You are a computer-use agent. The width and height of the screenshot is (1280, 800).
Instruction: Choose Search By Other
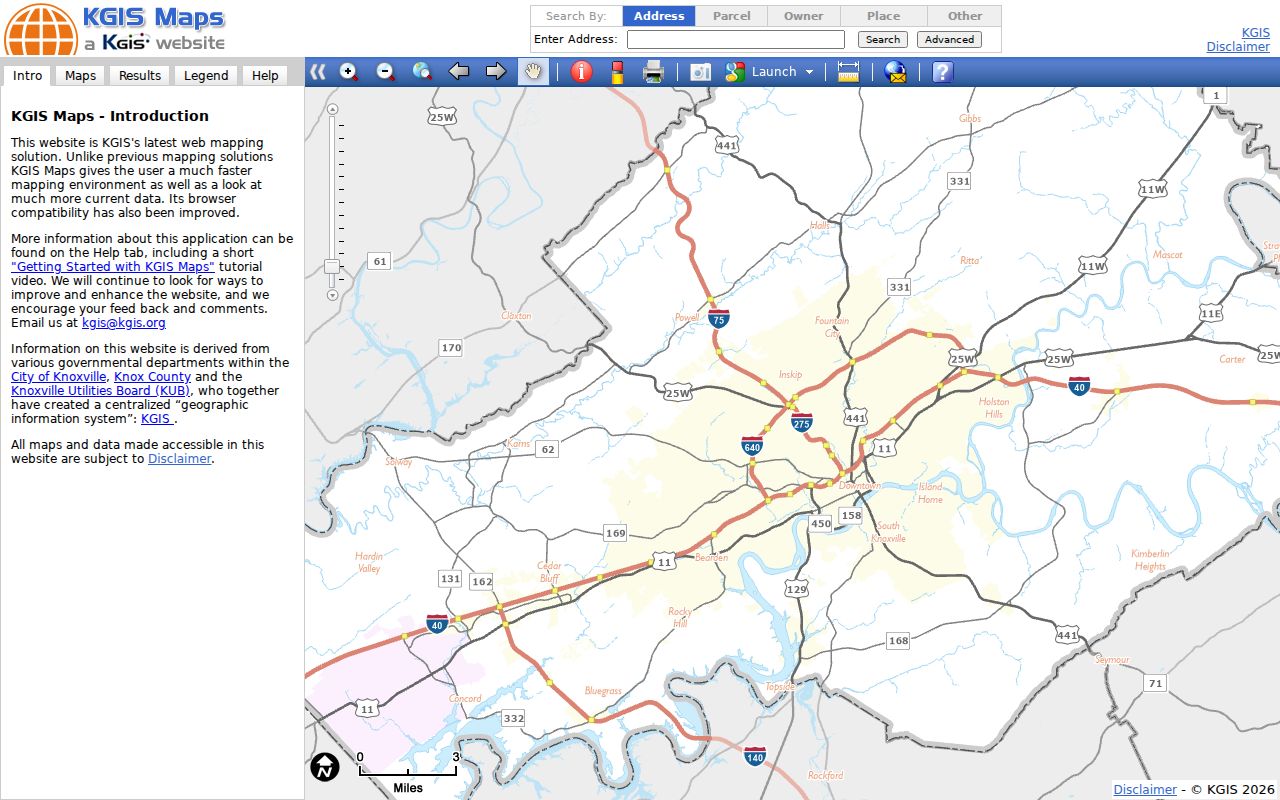point(965,16)
